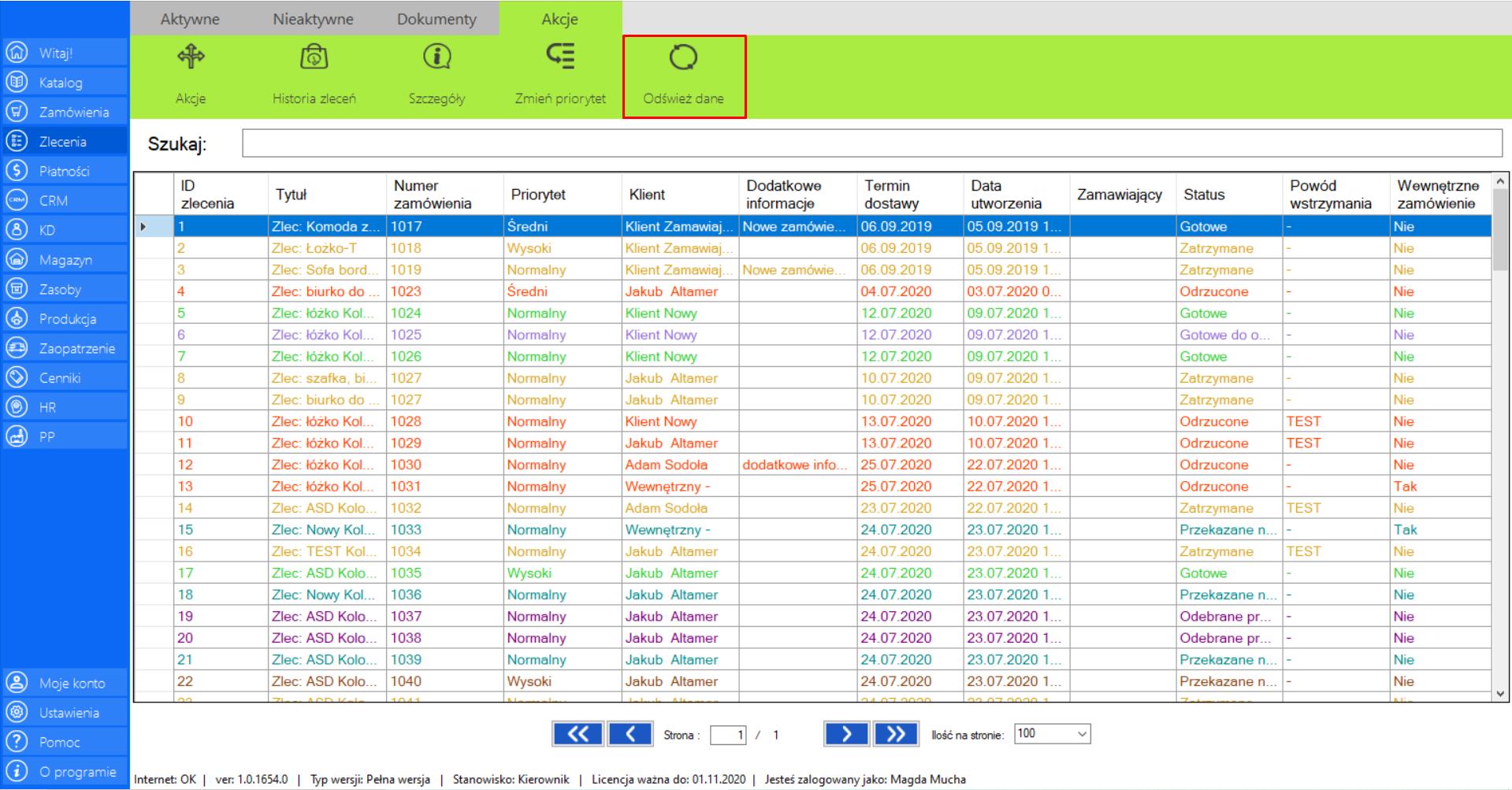
Task: Sort by Zamawiający column header
Action: click(x=1123, y=195)
